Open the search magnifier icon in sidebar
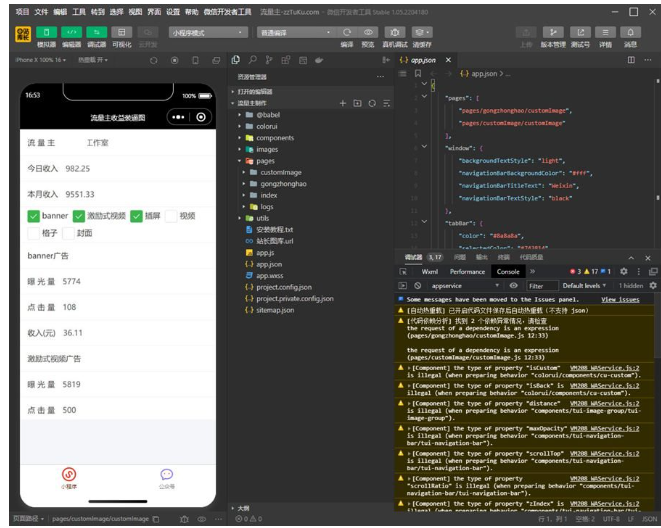This screenshot has width=661, height=528. (253, 60)
